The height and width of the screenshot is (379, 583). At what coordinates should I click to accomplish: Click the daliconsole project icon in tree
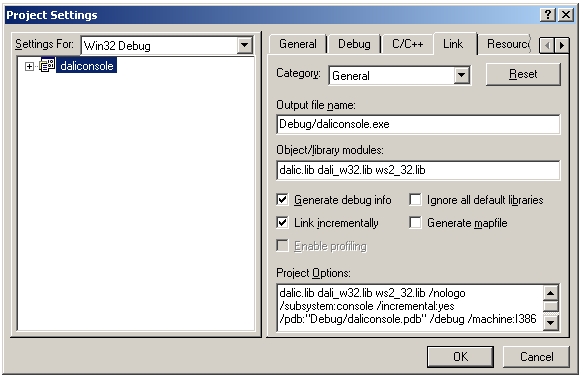[47, 65]
